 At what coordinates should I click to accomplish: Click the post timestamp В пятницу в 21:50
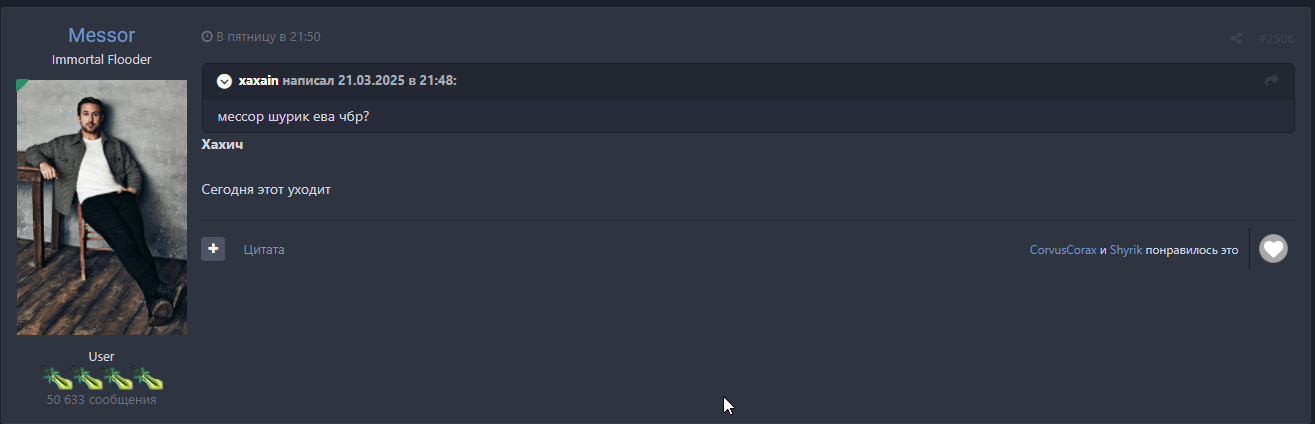tap(268, 37)
